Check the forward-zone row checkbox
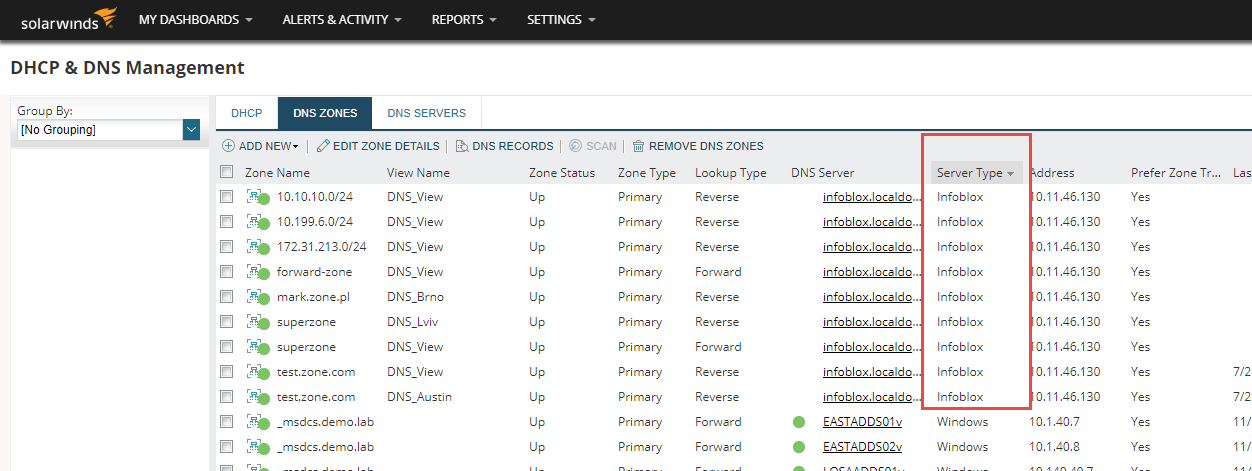1252x471 pixels. click(x=227, y=272)
